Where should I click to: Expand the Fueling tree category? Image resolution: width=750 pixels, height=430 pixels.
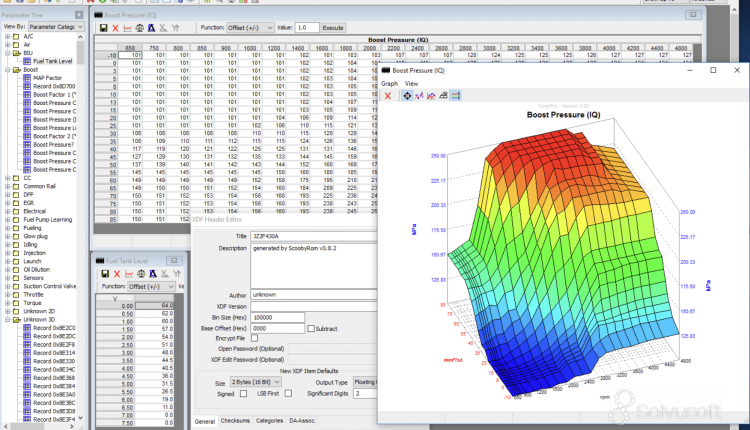7,228
